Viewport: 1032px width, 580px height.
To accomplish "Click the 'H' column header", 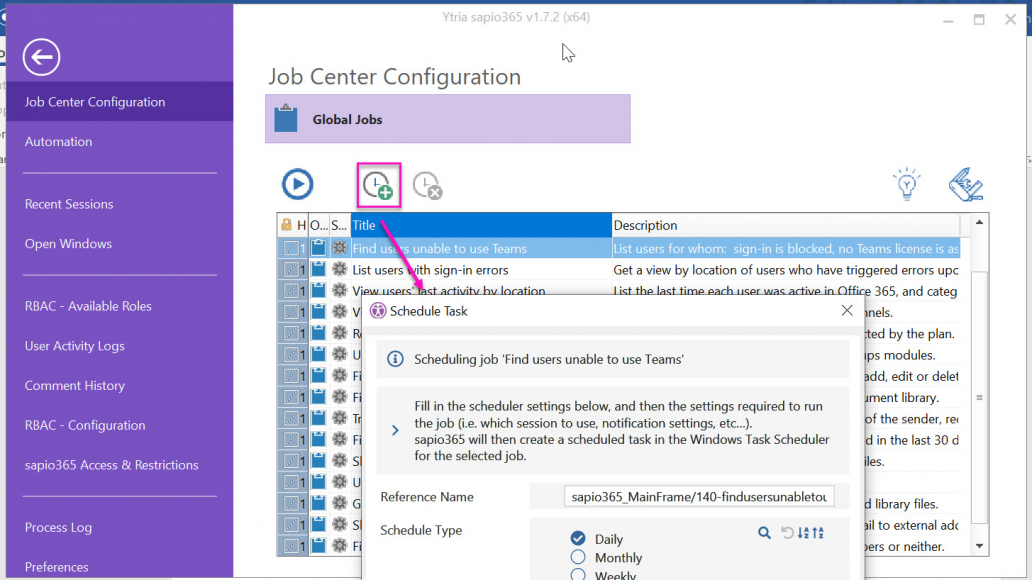I will tap(301, 225).
